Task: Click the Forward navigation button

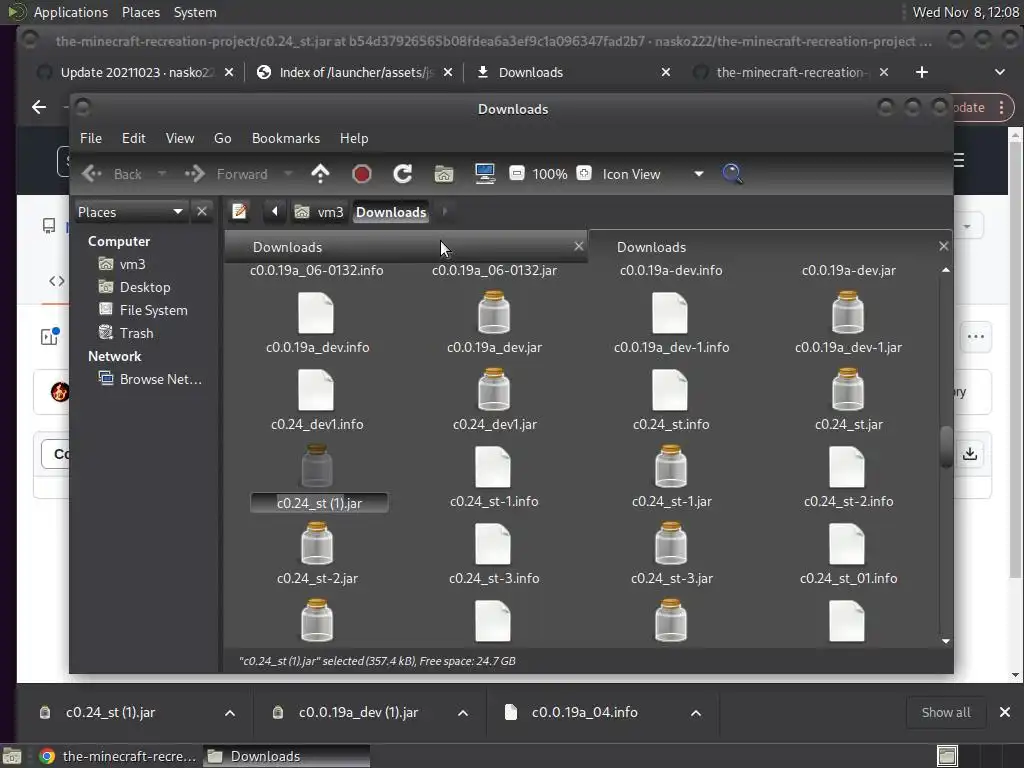Action: [226, 174]
